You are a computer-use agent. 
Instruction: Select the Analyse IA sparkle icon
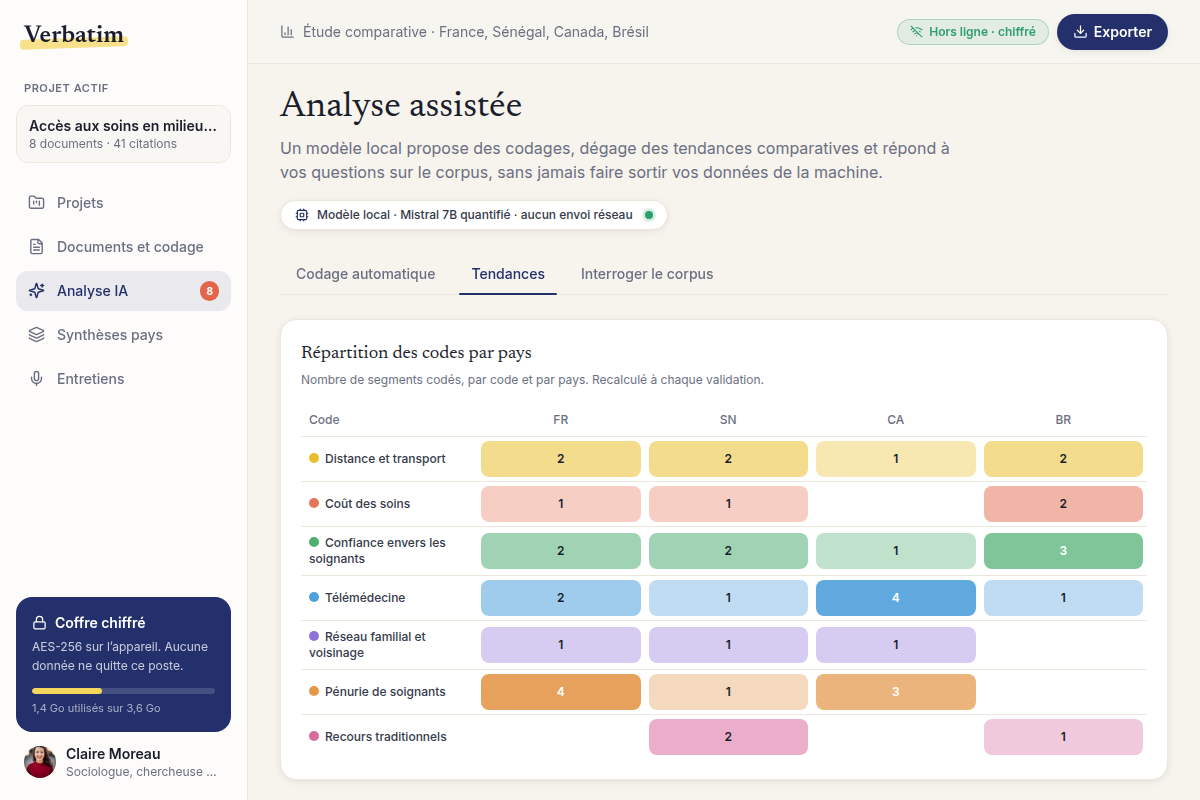pos(37,291)
